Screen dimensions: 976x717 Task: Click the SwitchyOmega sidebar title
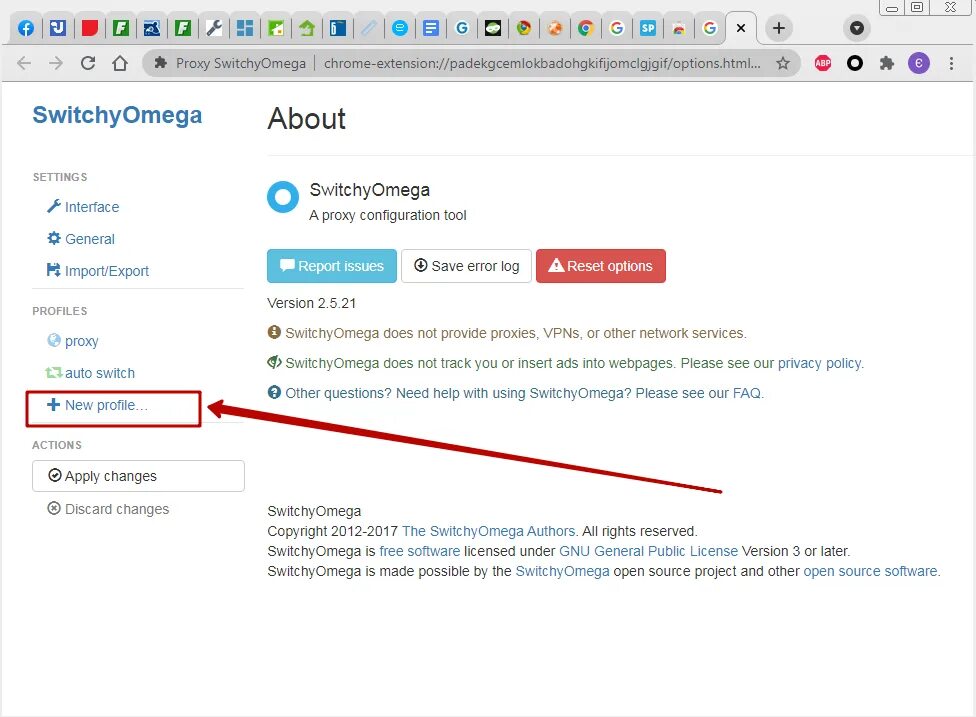point(117,115)
